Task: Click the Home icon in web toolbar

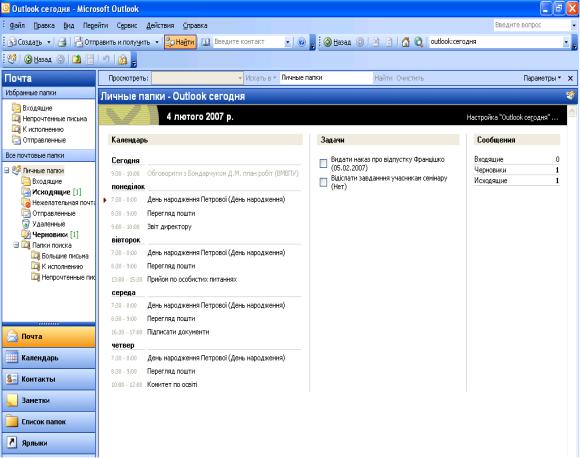Action: coord(405,42)
